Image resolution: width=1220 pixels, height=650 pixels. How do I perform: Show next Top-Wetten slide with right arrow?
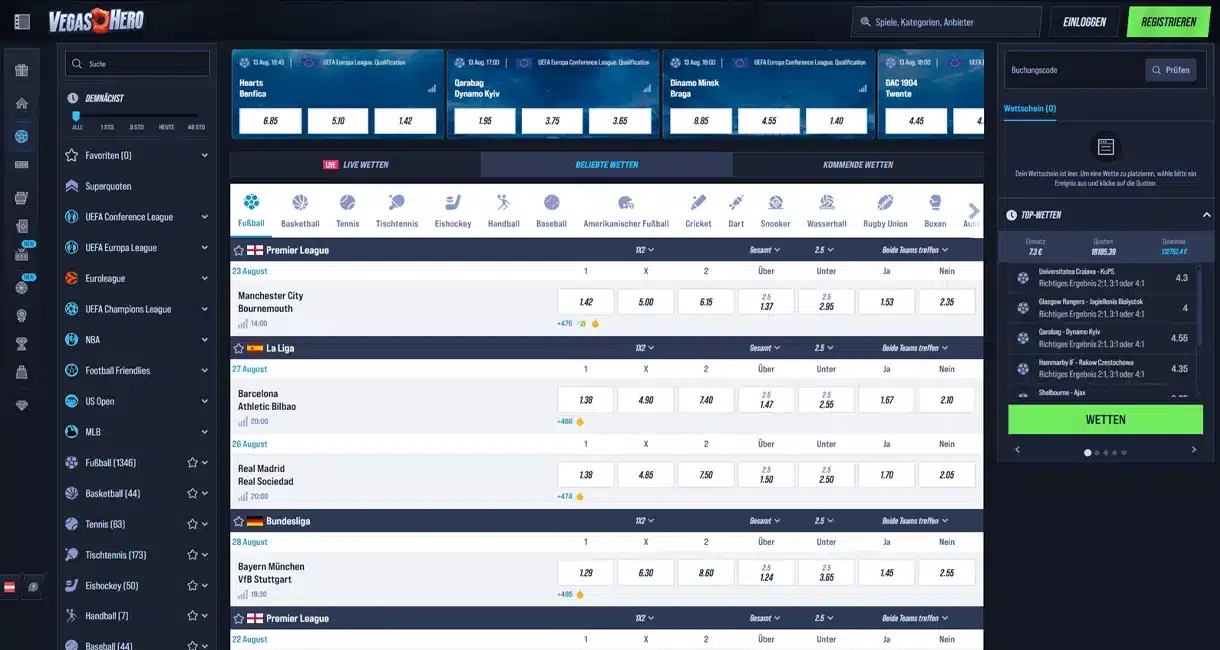1193,450
